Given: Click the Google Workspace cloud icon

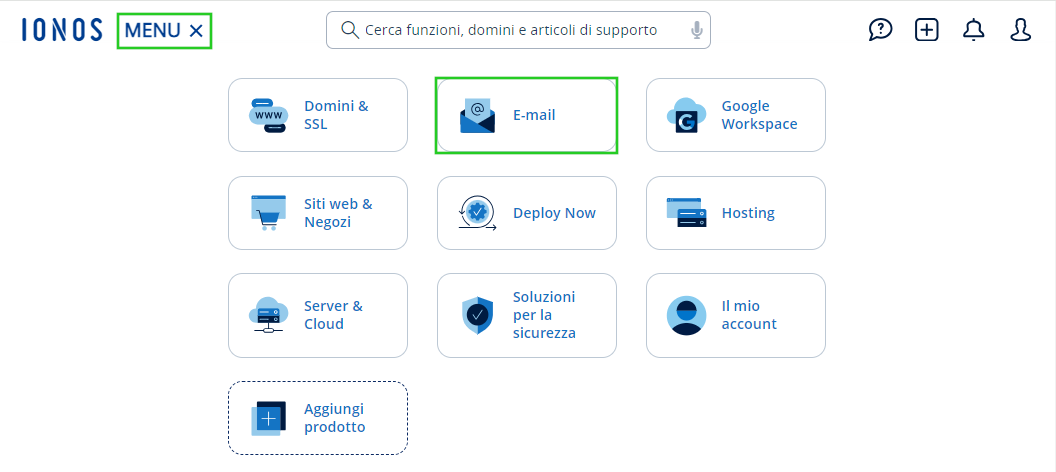Looking at the screenshot, I should coord(686,115).
